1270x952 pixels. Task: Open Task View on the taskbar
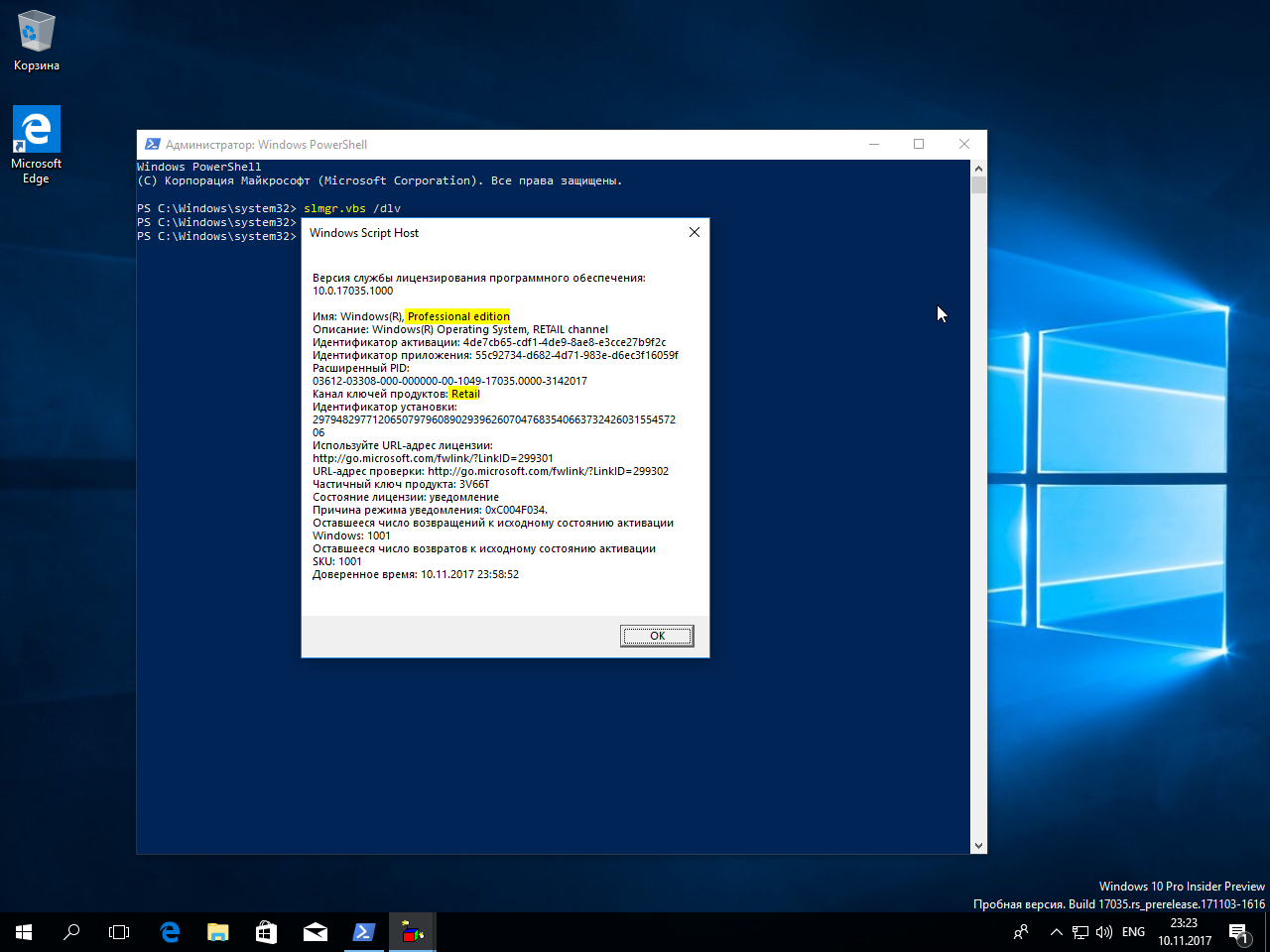click(119, 932)
